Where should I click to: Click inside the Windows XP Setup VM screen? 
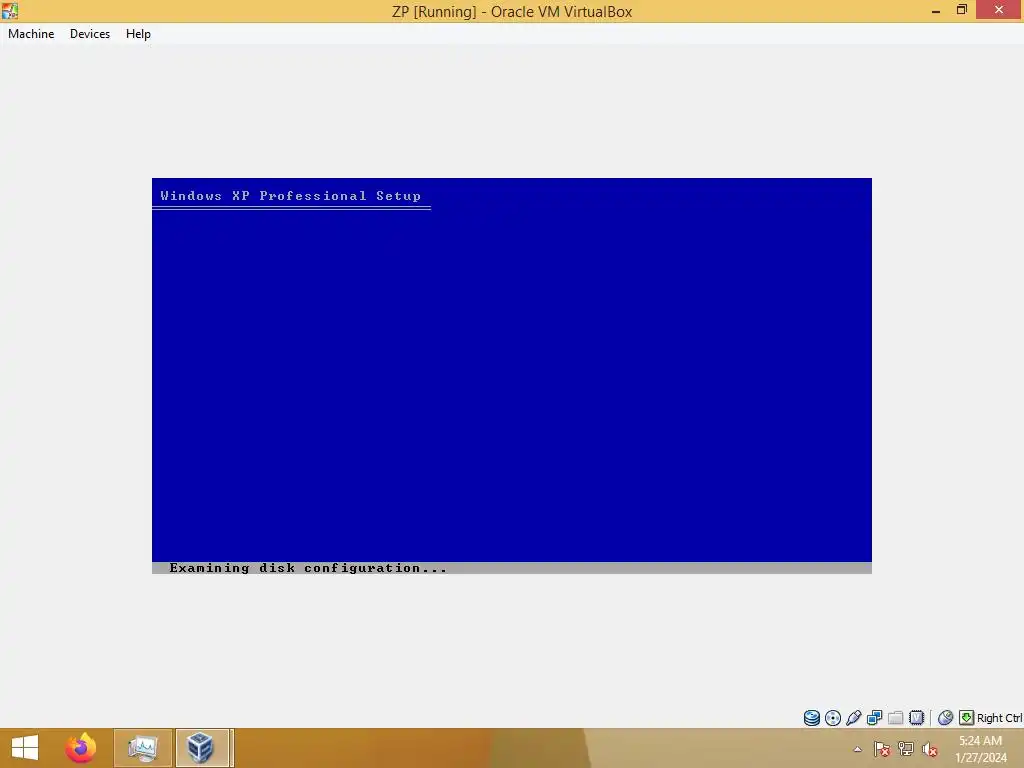pos(511,376)
